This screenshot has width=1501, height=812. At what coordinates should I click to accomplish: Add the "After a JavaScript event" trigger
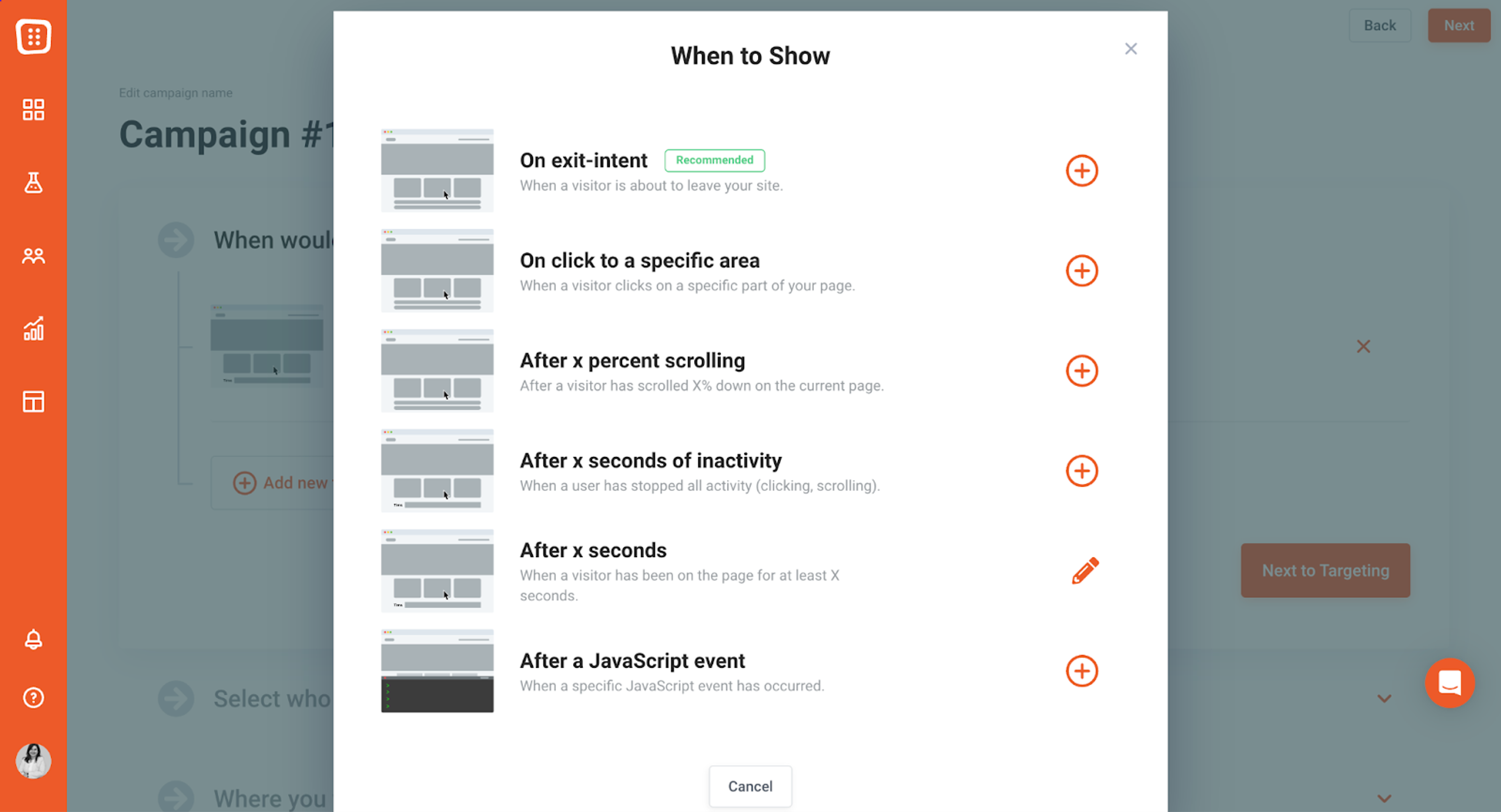point(1082,671)
